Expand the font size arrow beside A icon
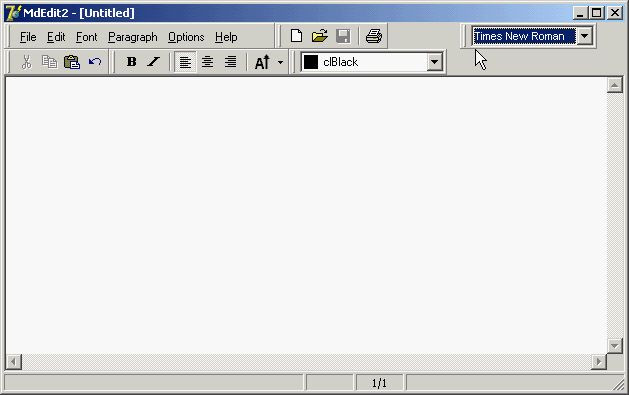Screen dimensions: 629x395 click(x=280, y=62)
